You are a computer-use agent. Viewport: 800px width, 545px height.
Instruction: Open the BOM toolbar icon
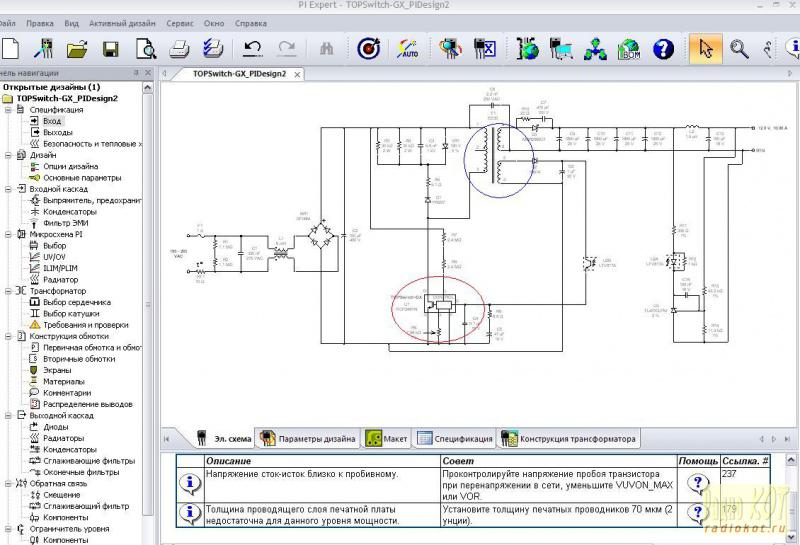click(629, 48)
